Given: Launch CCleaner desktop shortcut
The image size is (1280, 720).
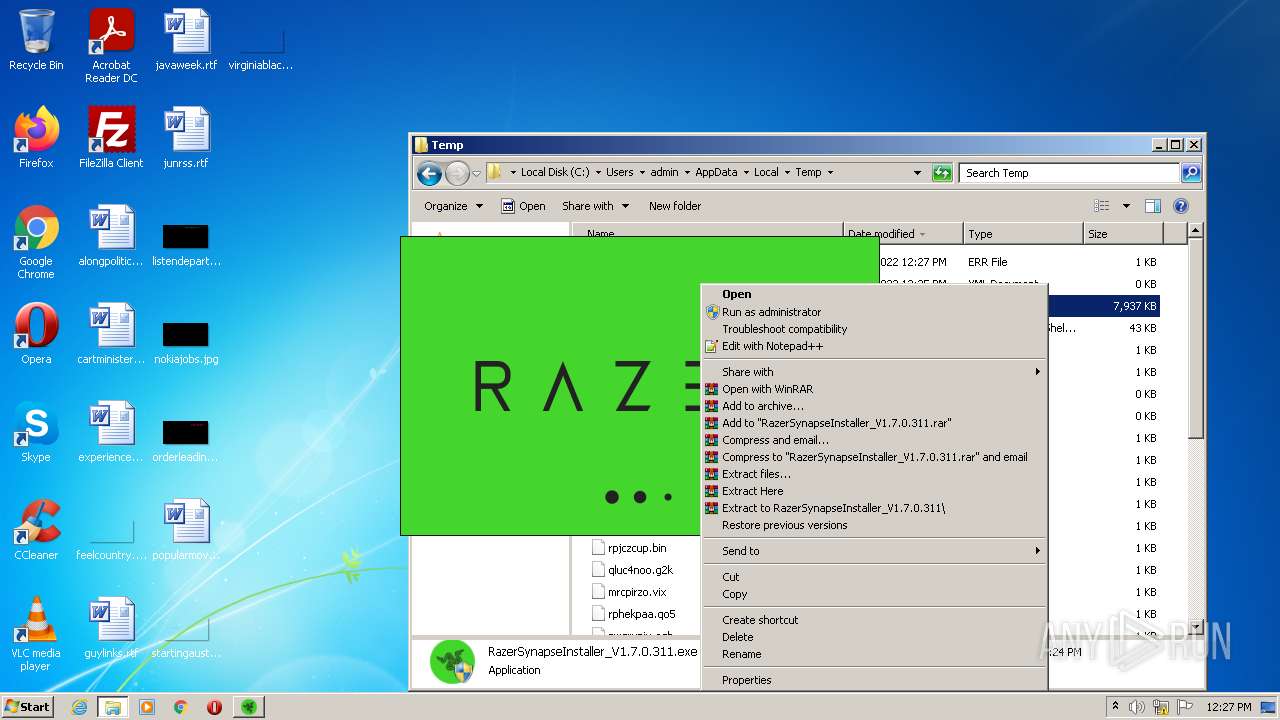Looking at the screenshot, I should pos(36,530).
